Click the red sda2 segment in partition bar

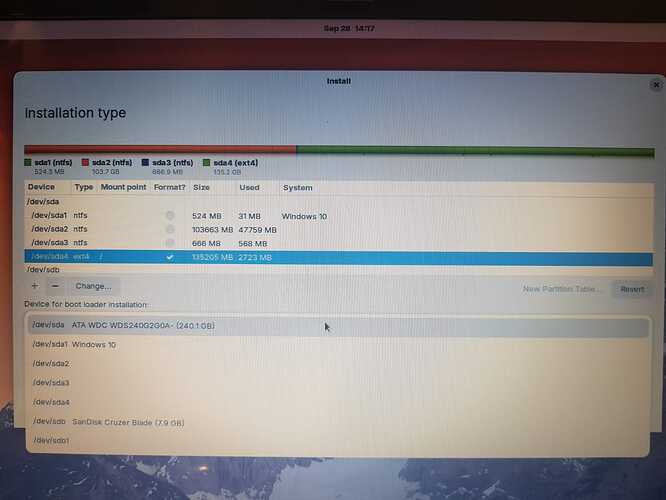click(160, 151)
